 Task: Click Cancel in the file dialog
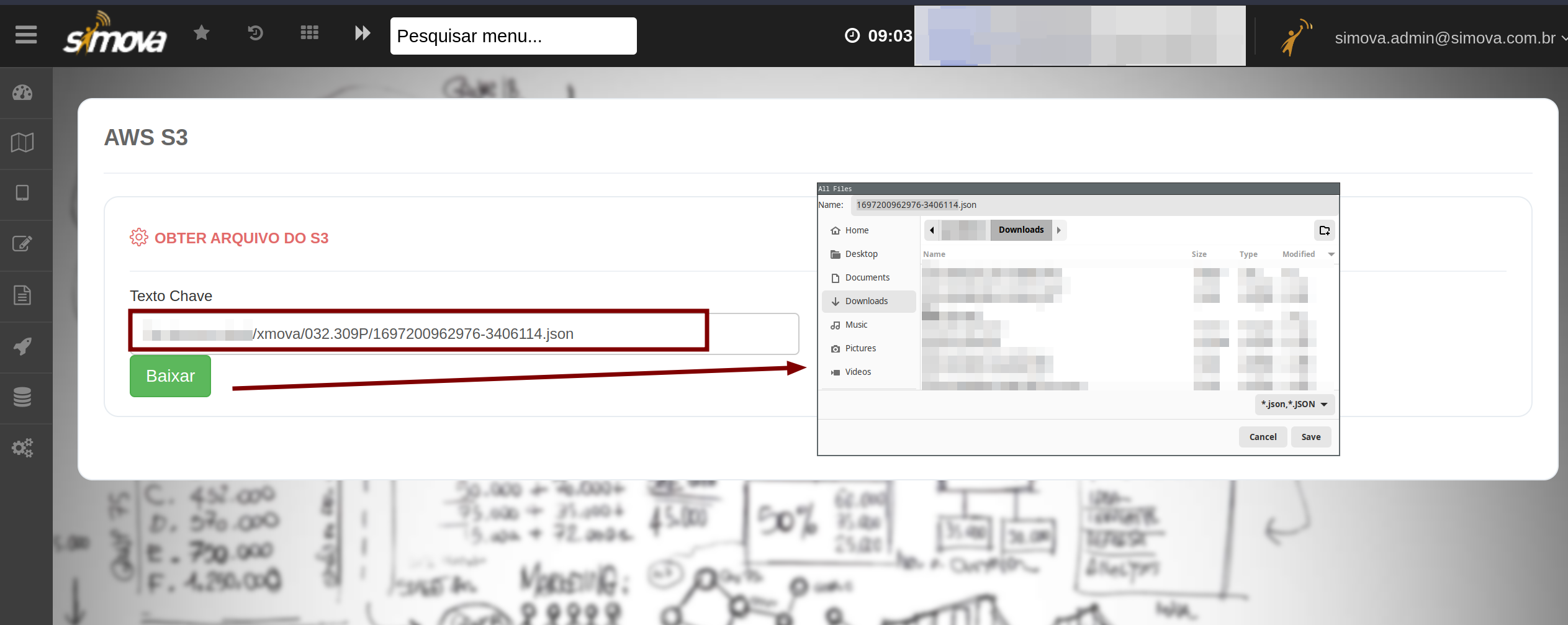(x=1263, y=437)
